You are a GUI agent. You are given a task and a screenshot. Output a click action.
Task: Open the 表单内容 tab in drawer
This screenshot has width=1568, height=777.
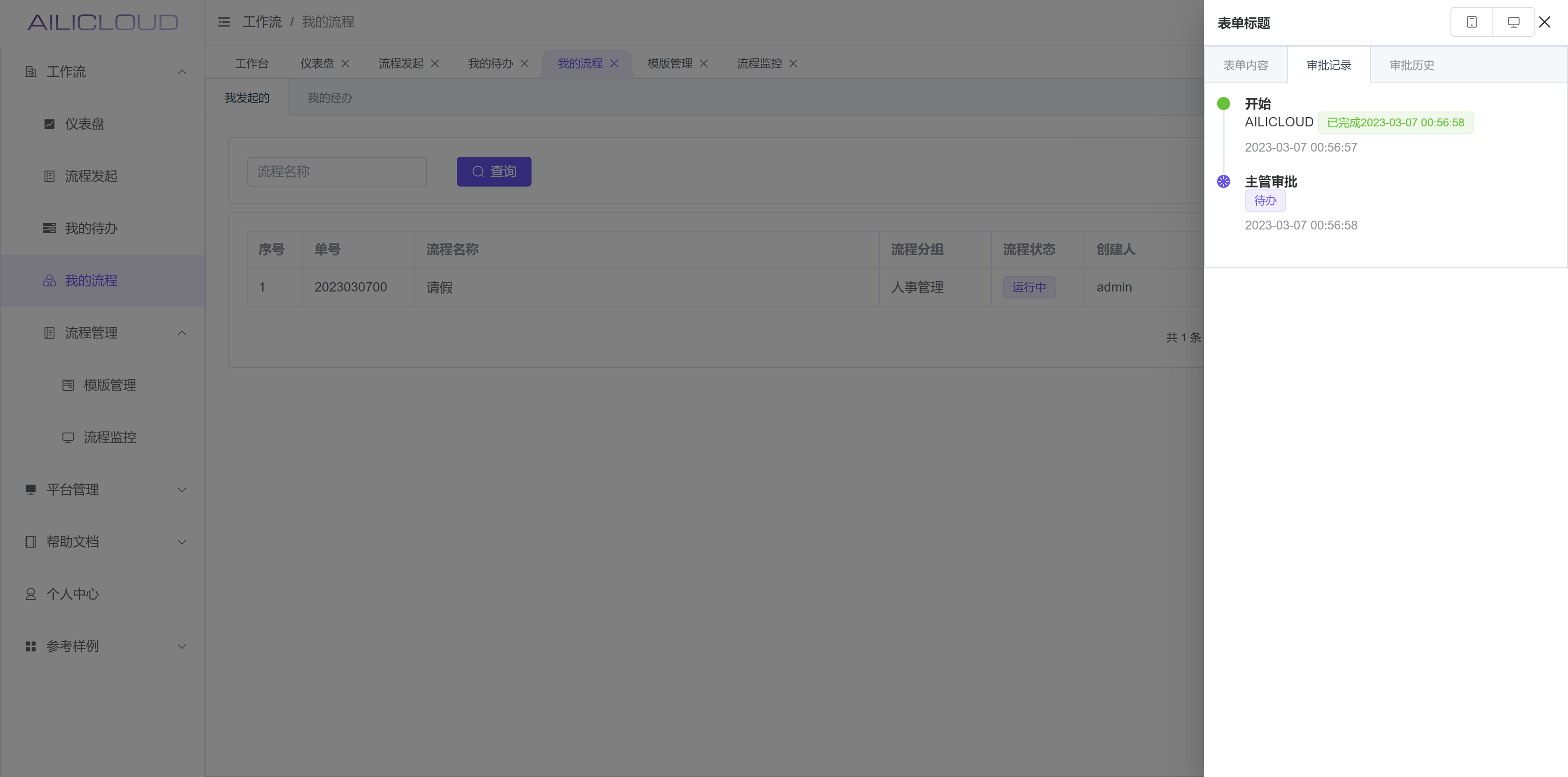(1246, 65)
